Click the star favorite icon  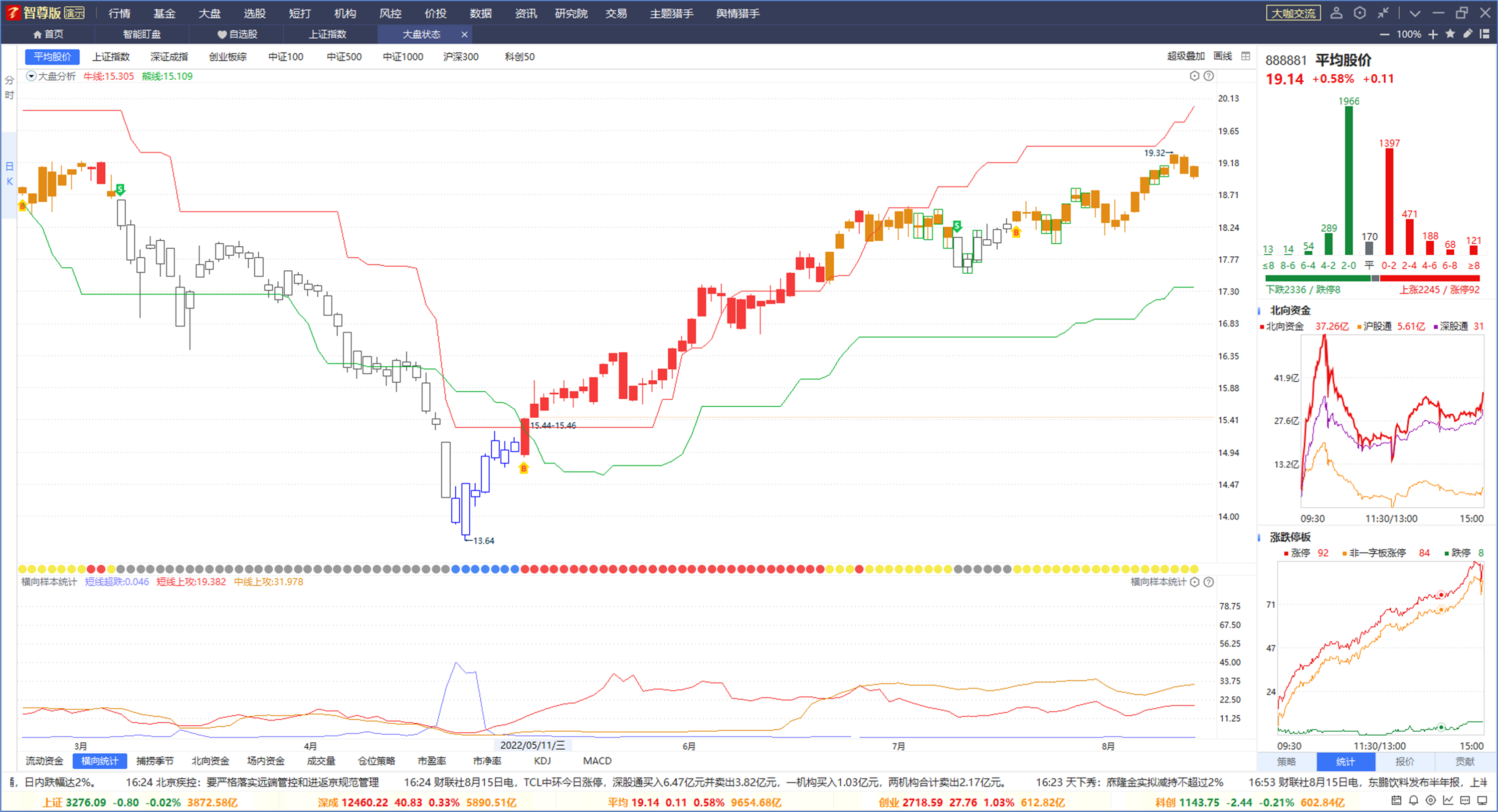pyautogui.click(x=1450, y=34)
